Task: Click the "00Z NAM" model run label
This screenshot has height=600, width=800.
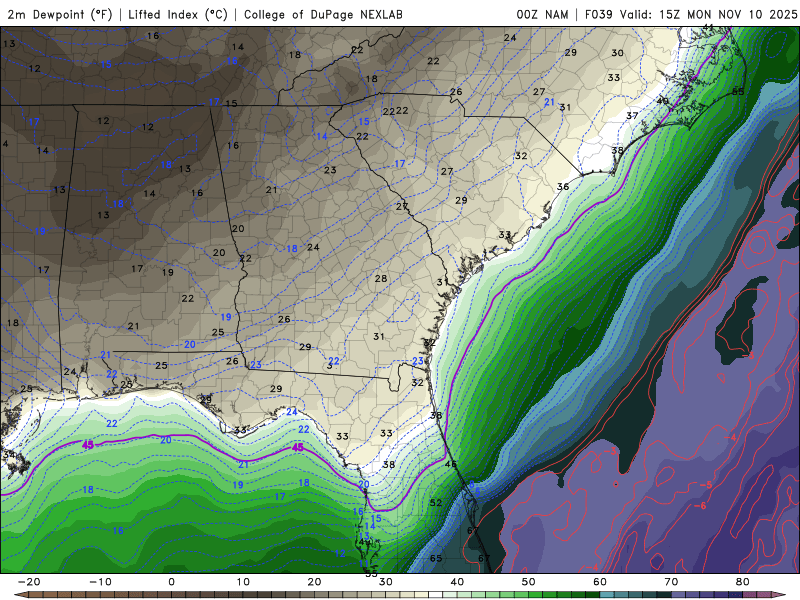Action: [542, 14]
